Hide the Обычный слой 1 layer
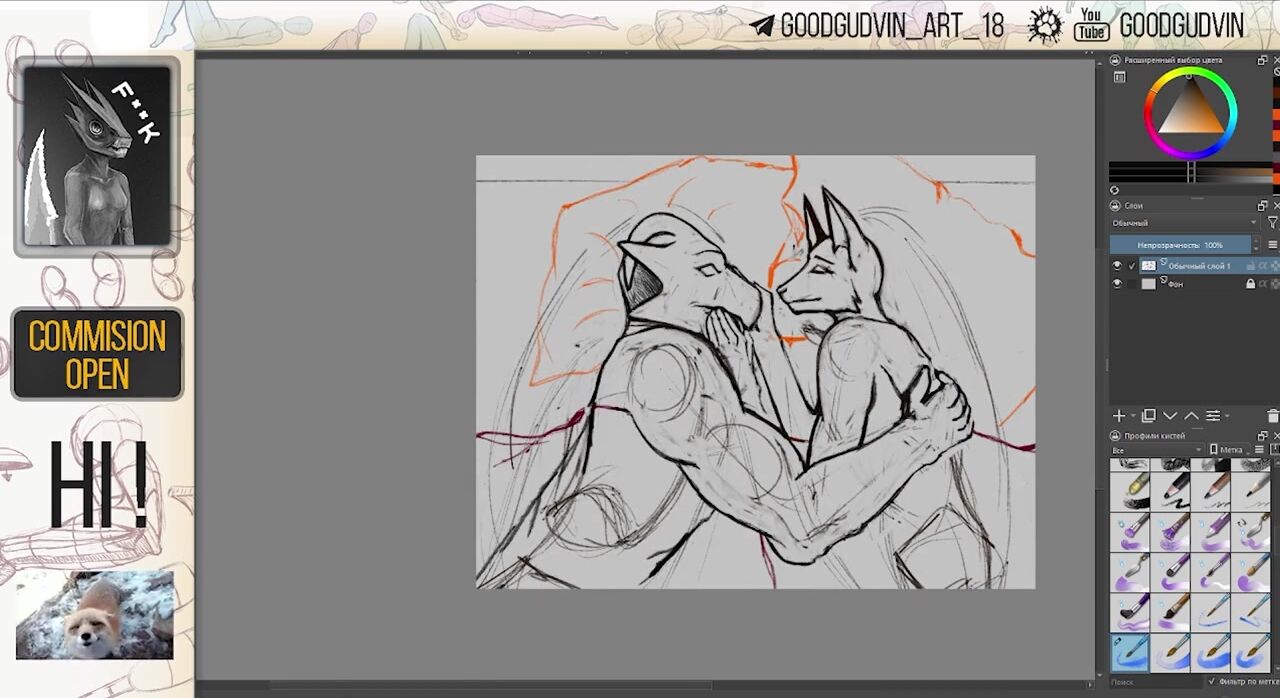Viewport: 1280px width, 698px height. 1117,266
